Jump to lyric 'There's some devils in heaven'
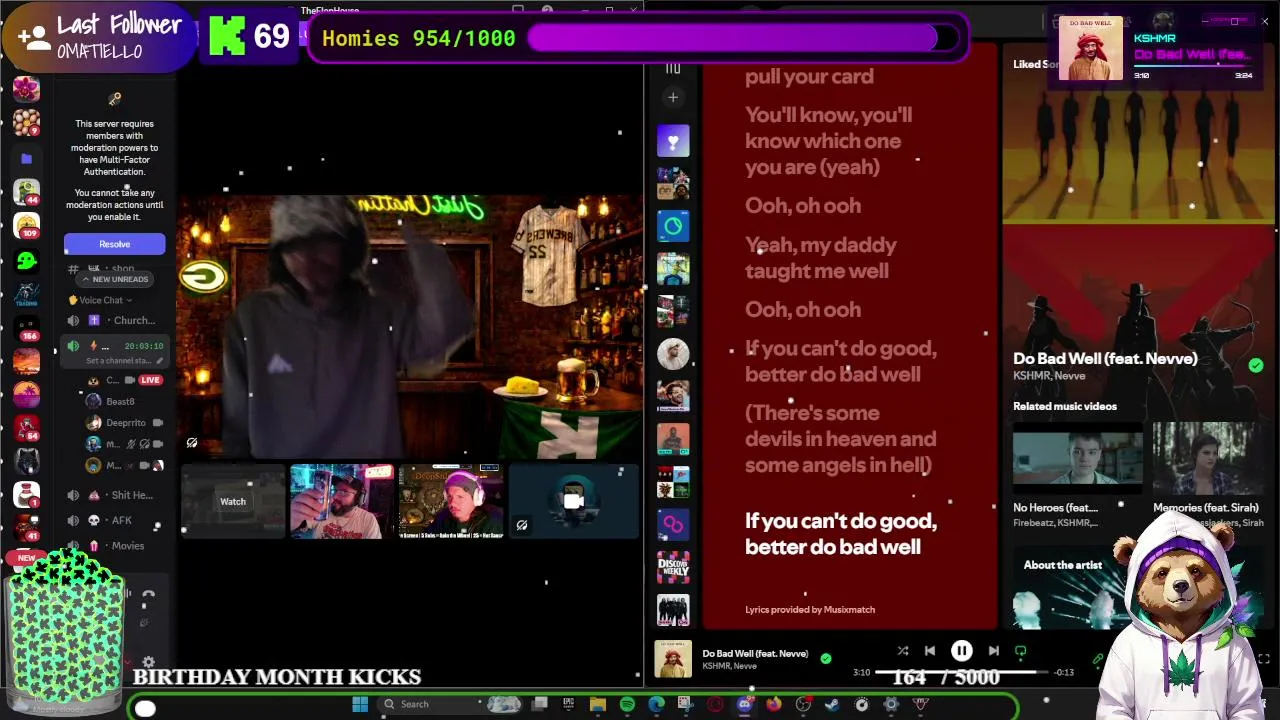The height and width of the screenshot is (720, 1280). pos(841,438)
